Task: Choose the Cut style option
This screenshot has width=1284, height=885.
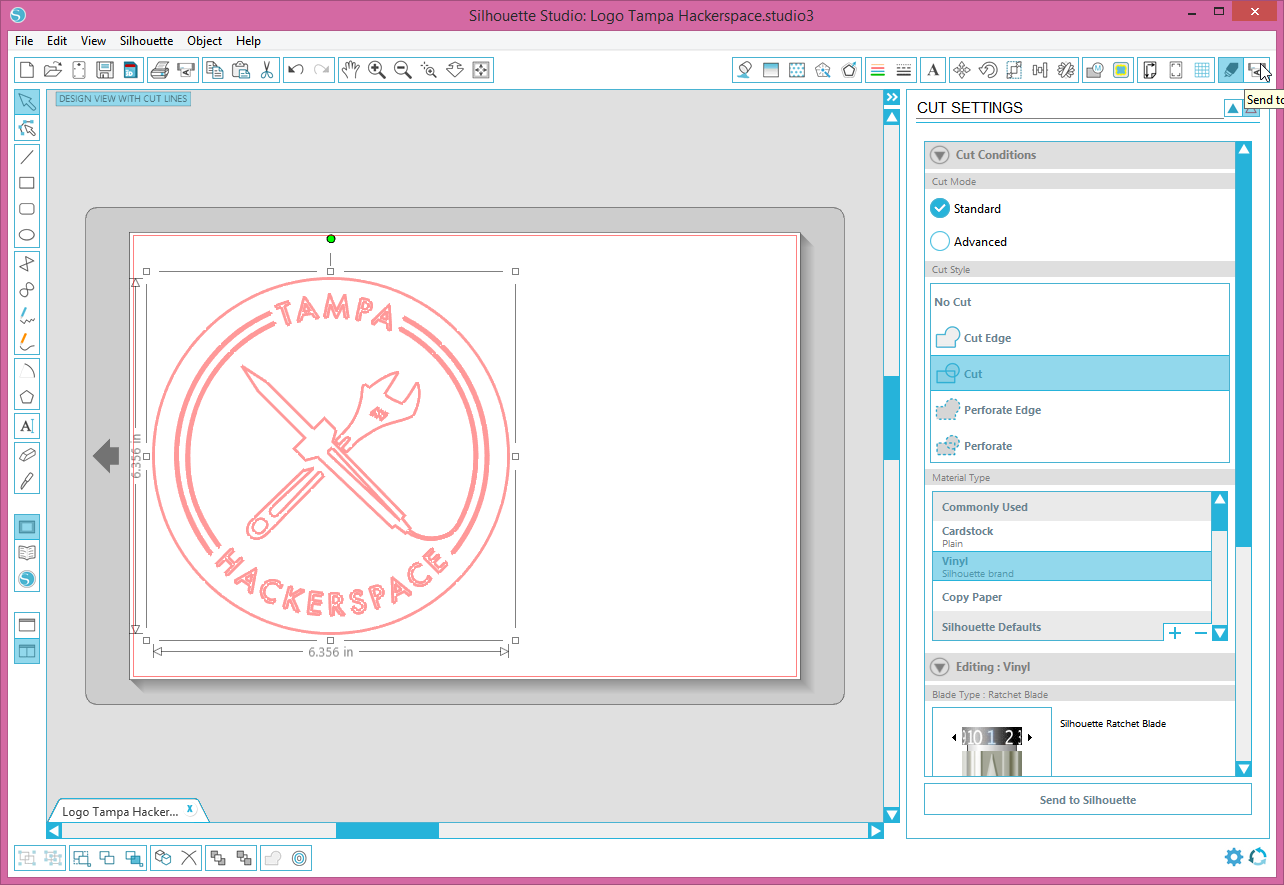Action: coord(1080,374)
